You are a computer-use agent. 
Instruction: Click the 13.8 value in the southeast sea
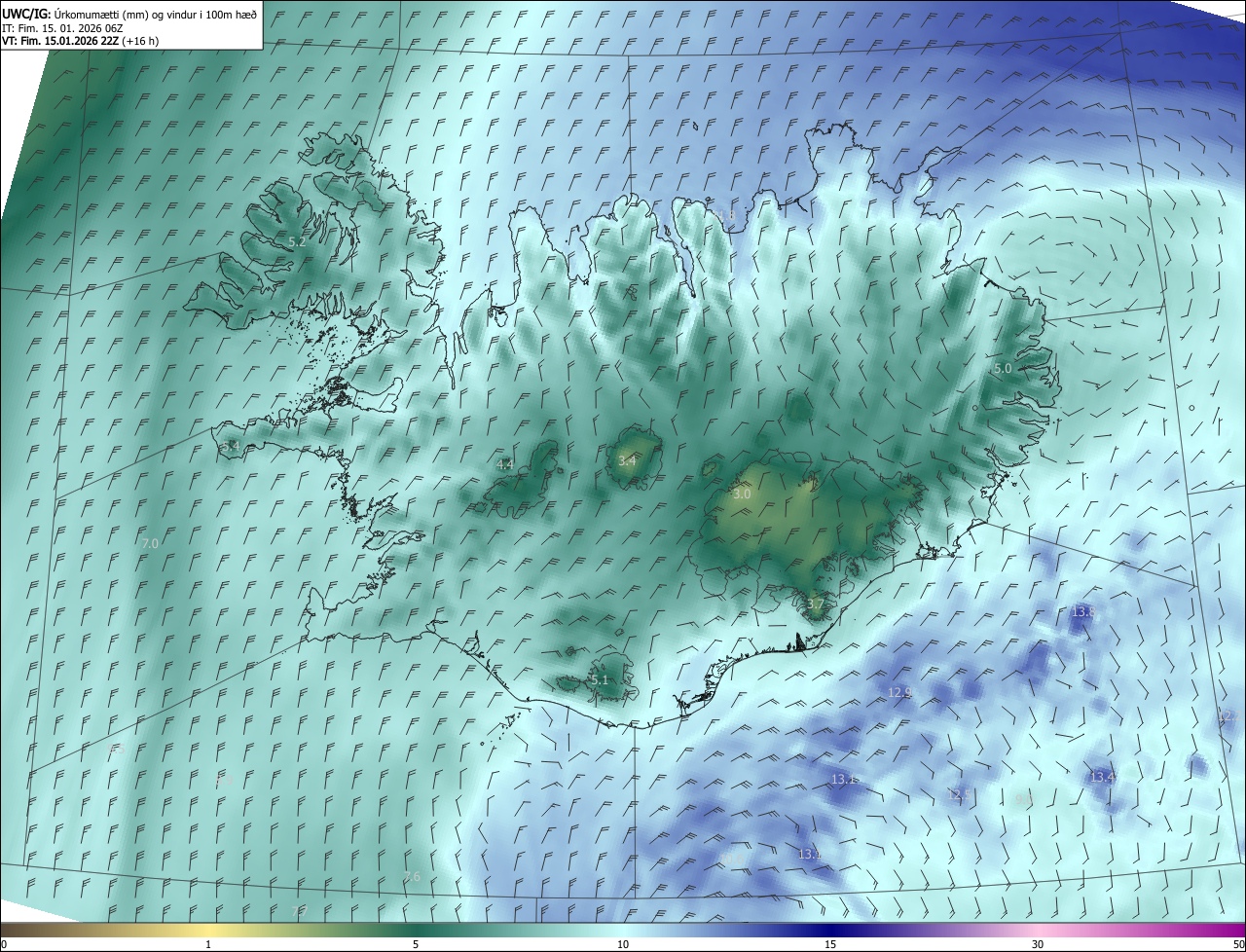(x=1082, y=612)
